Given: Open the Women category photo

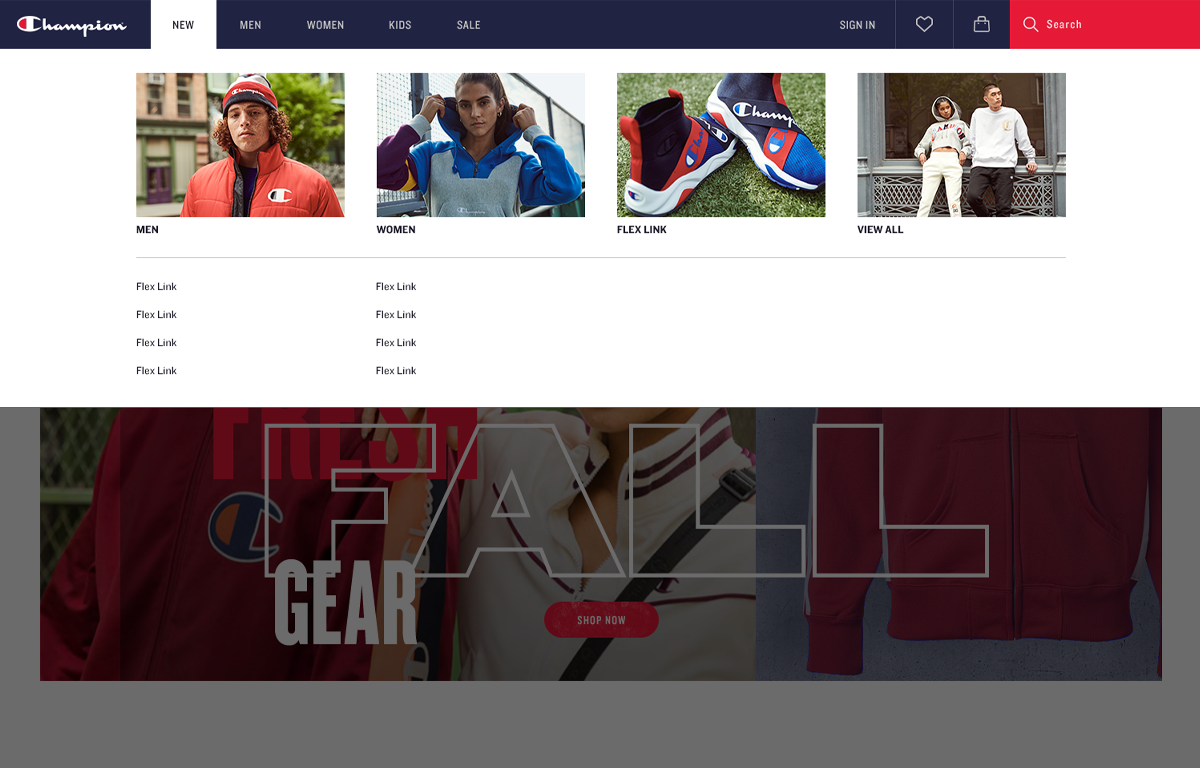Looking at the screenshot, I should pos(481,145).
